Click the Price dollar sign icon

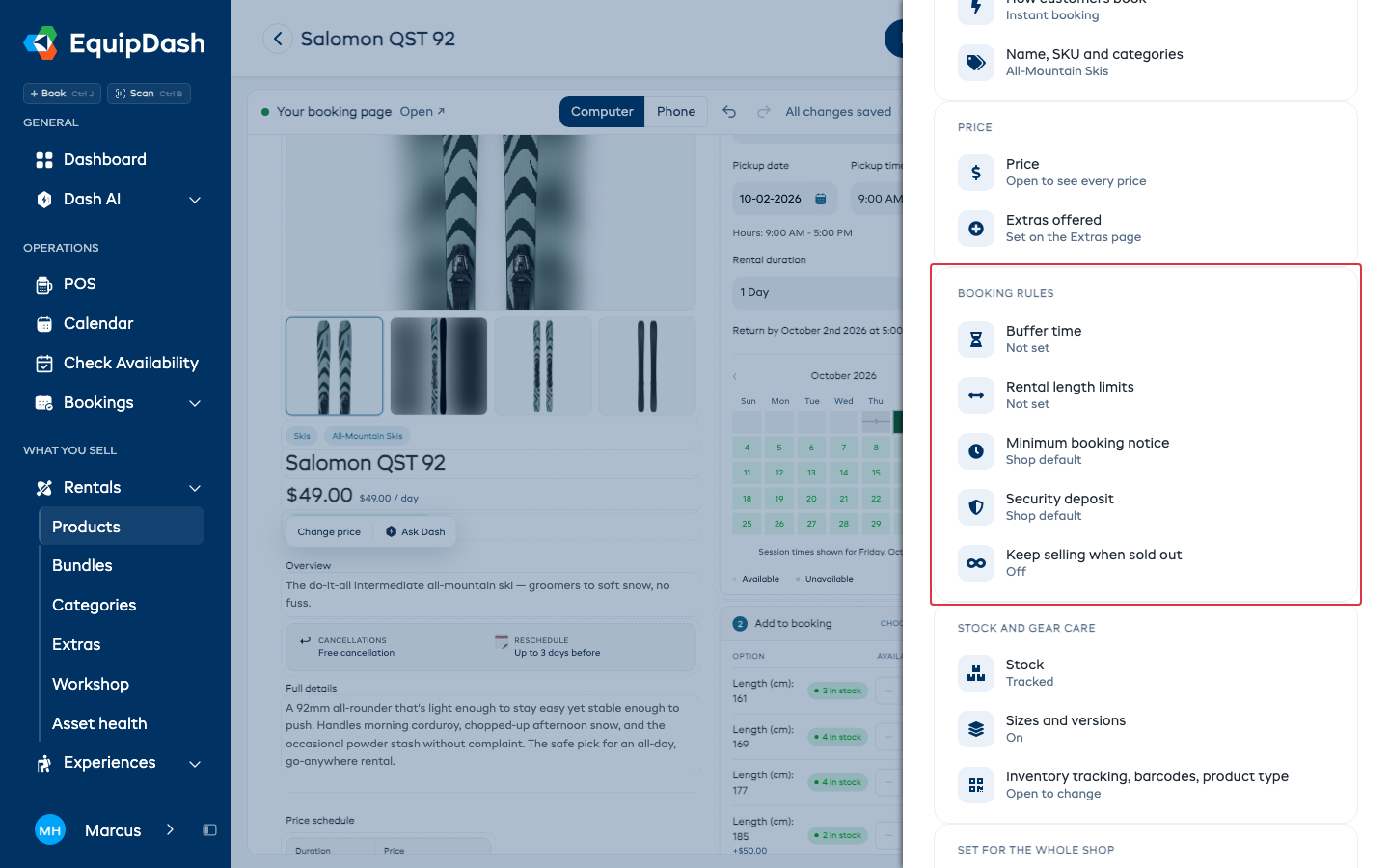pyautogui.click(x=975, y=173)
